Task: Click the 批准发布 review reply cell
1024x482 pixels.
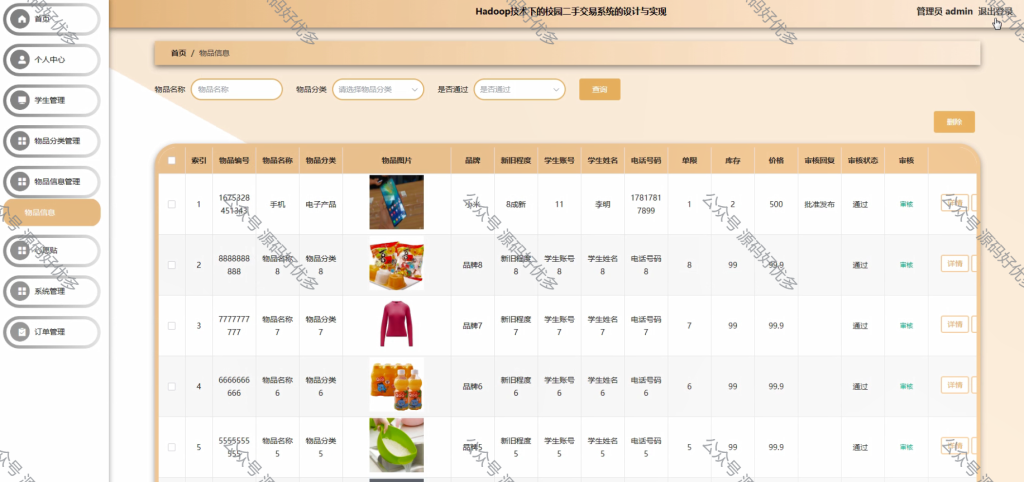Action: tap(819, 204)
